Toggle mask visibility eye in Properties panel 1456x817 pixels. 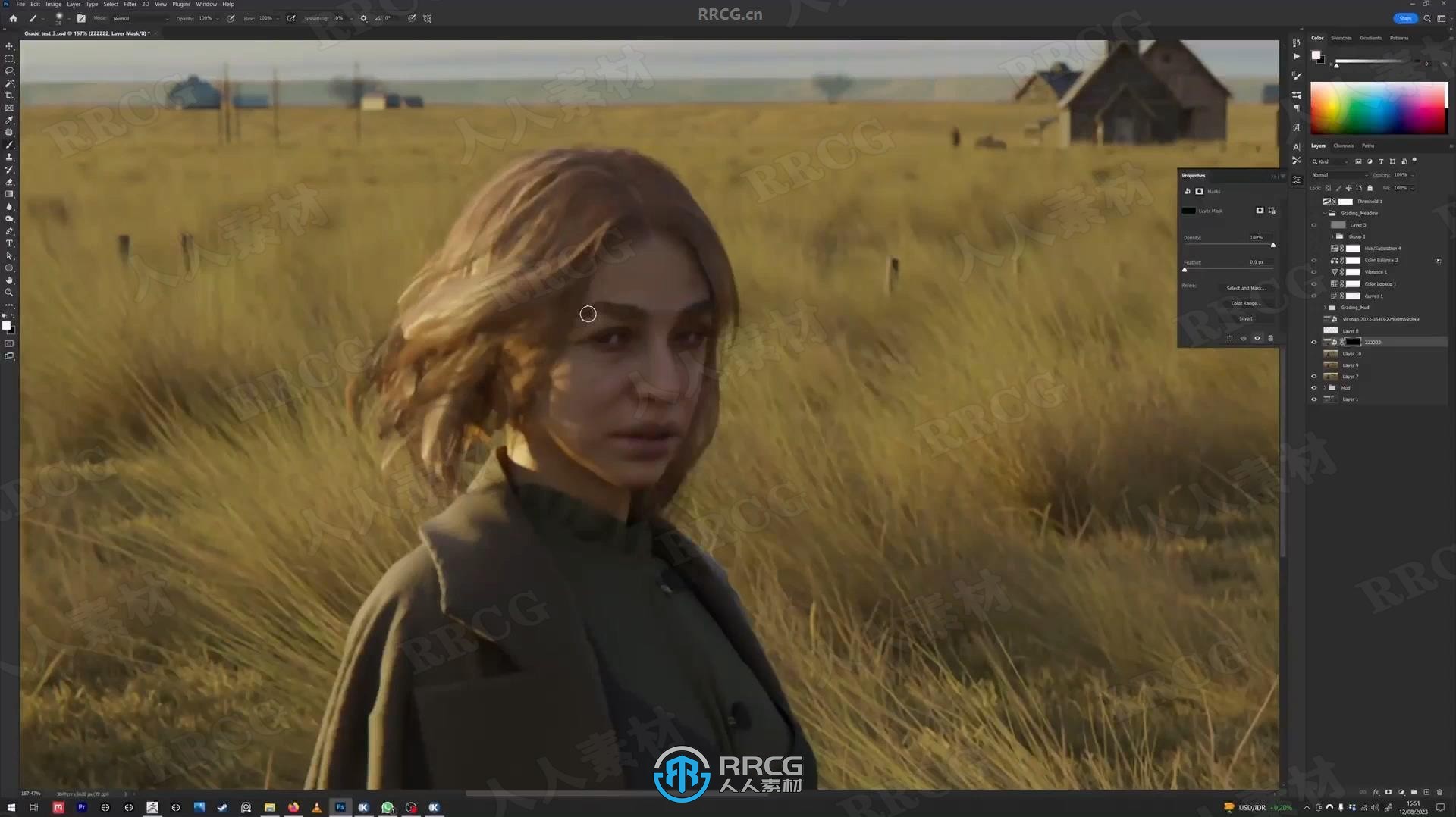1257,338
